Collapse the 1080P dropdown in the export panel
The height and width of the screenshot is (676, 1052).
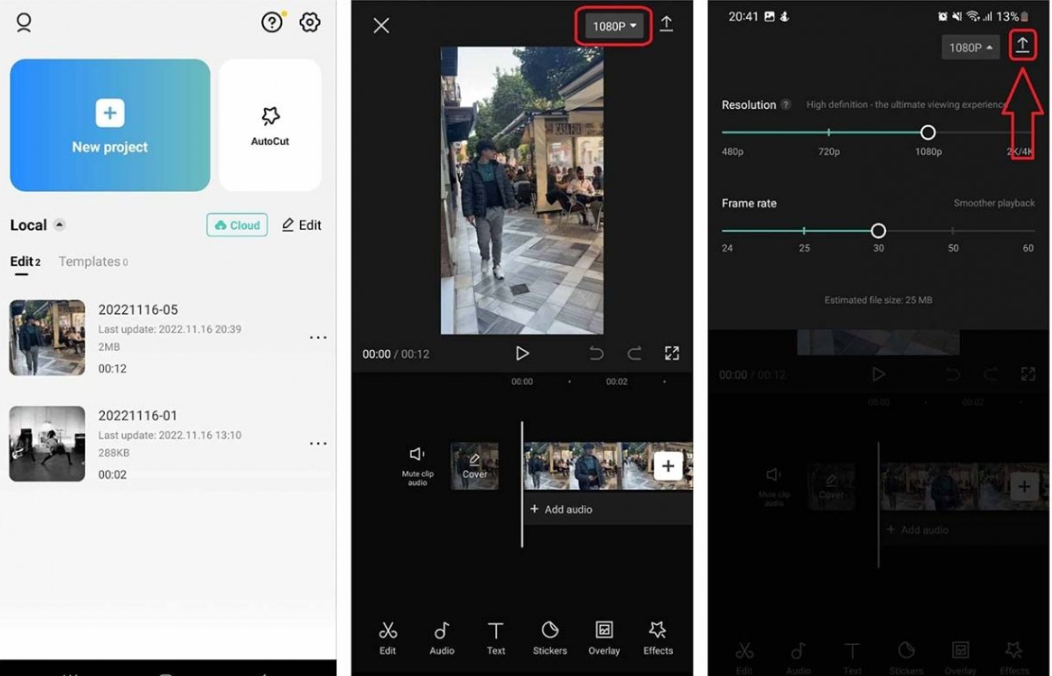970,48
